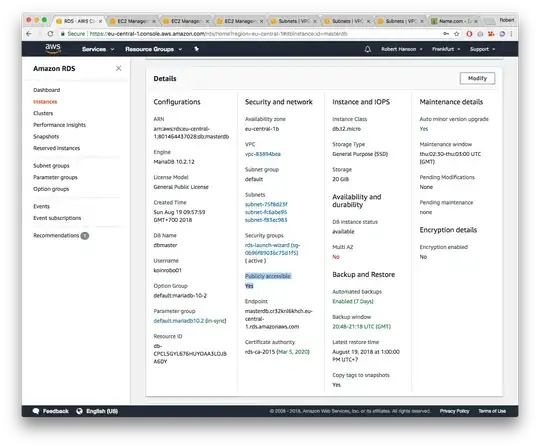This screenshot has width=540, height=448.
Task: Open Recommendations in the sidebar
Action: 56,236
